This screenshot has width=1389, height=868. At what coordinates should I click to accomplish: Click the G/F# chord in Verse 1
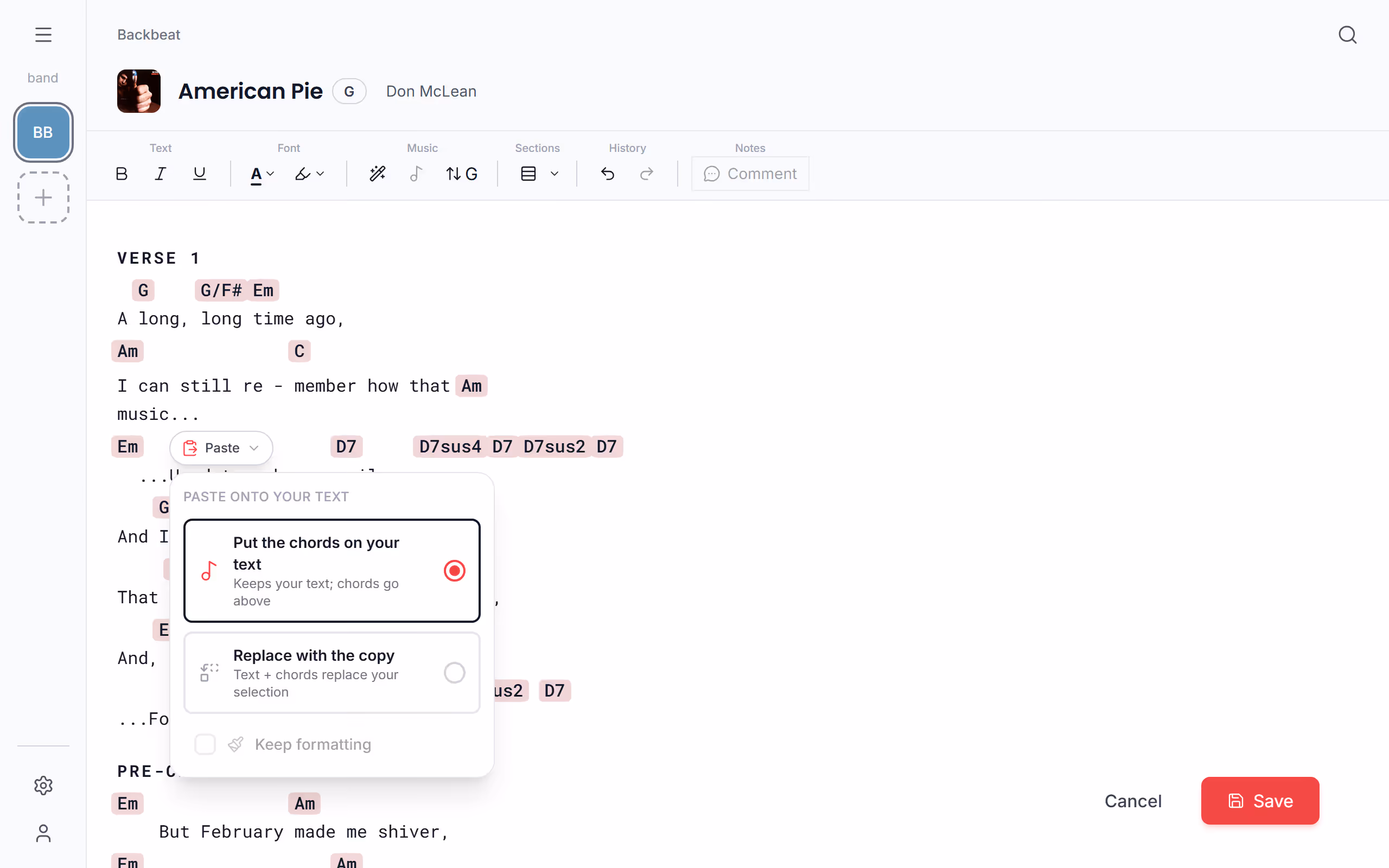pyautogui.click(x=221, y=290)
